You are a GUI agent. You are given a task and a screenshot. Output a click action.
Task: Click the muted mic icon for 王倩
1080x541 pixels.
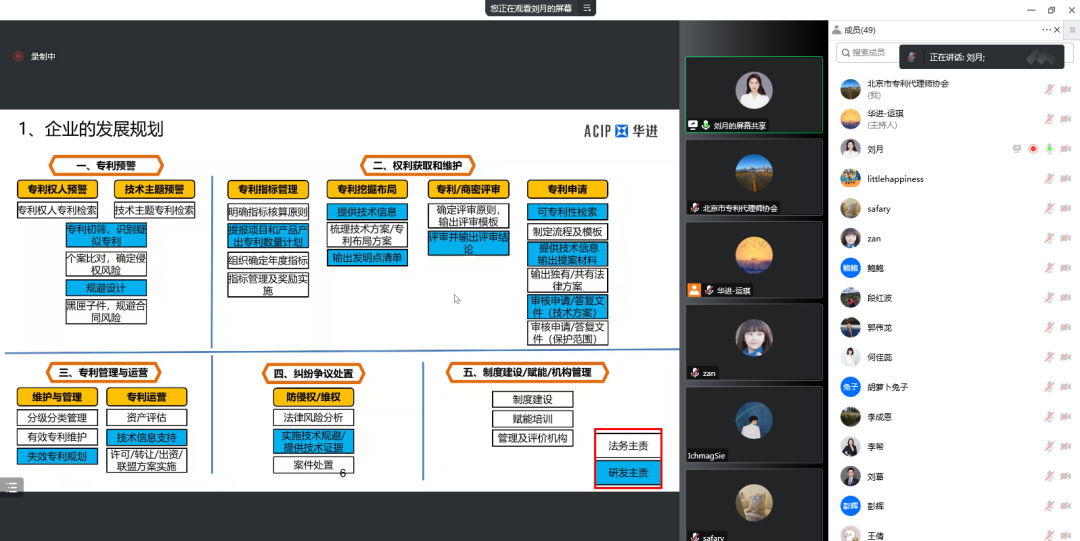[1049, 535]
